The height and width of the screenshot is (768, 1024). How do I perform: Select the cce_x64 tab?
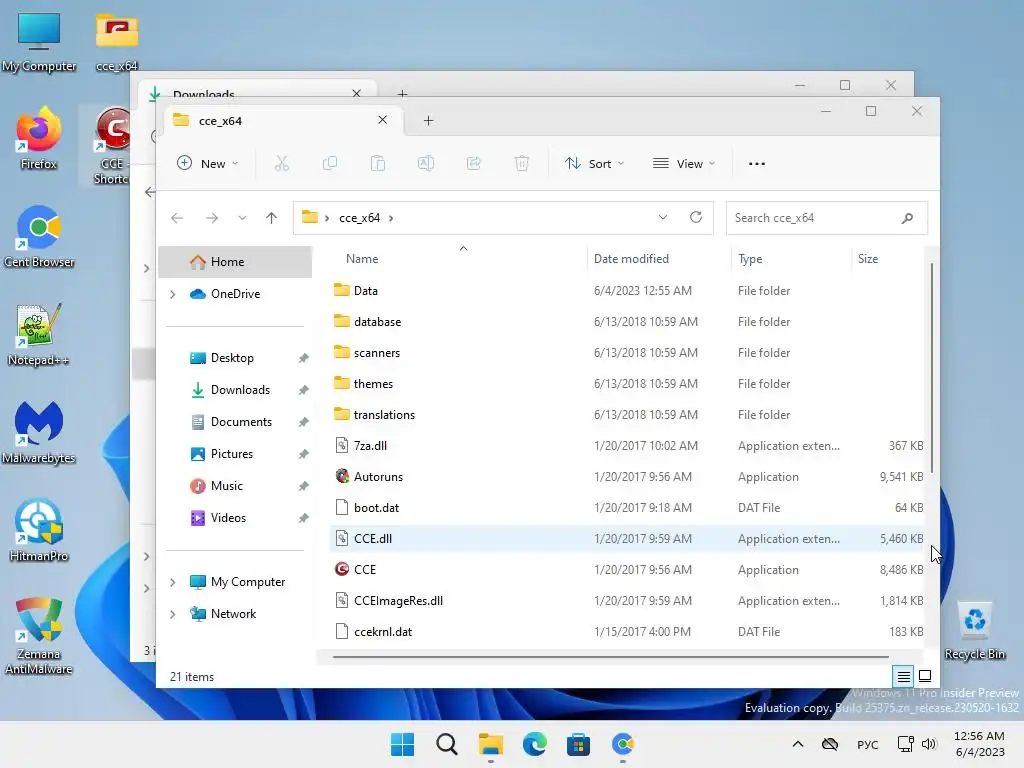[283, 121]
